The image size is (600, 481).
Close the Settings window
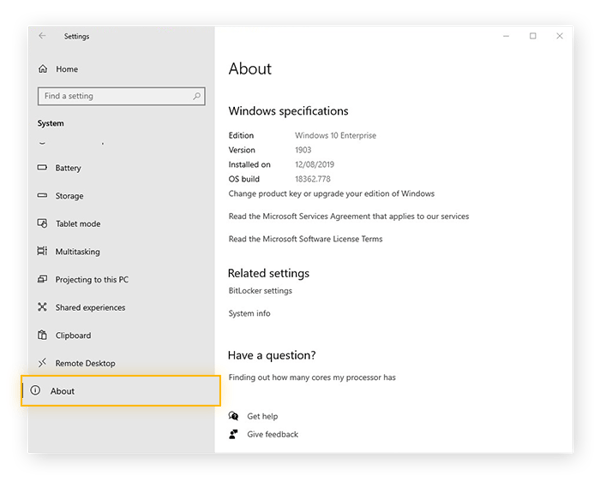coord(559,36)
